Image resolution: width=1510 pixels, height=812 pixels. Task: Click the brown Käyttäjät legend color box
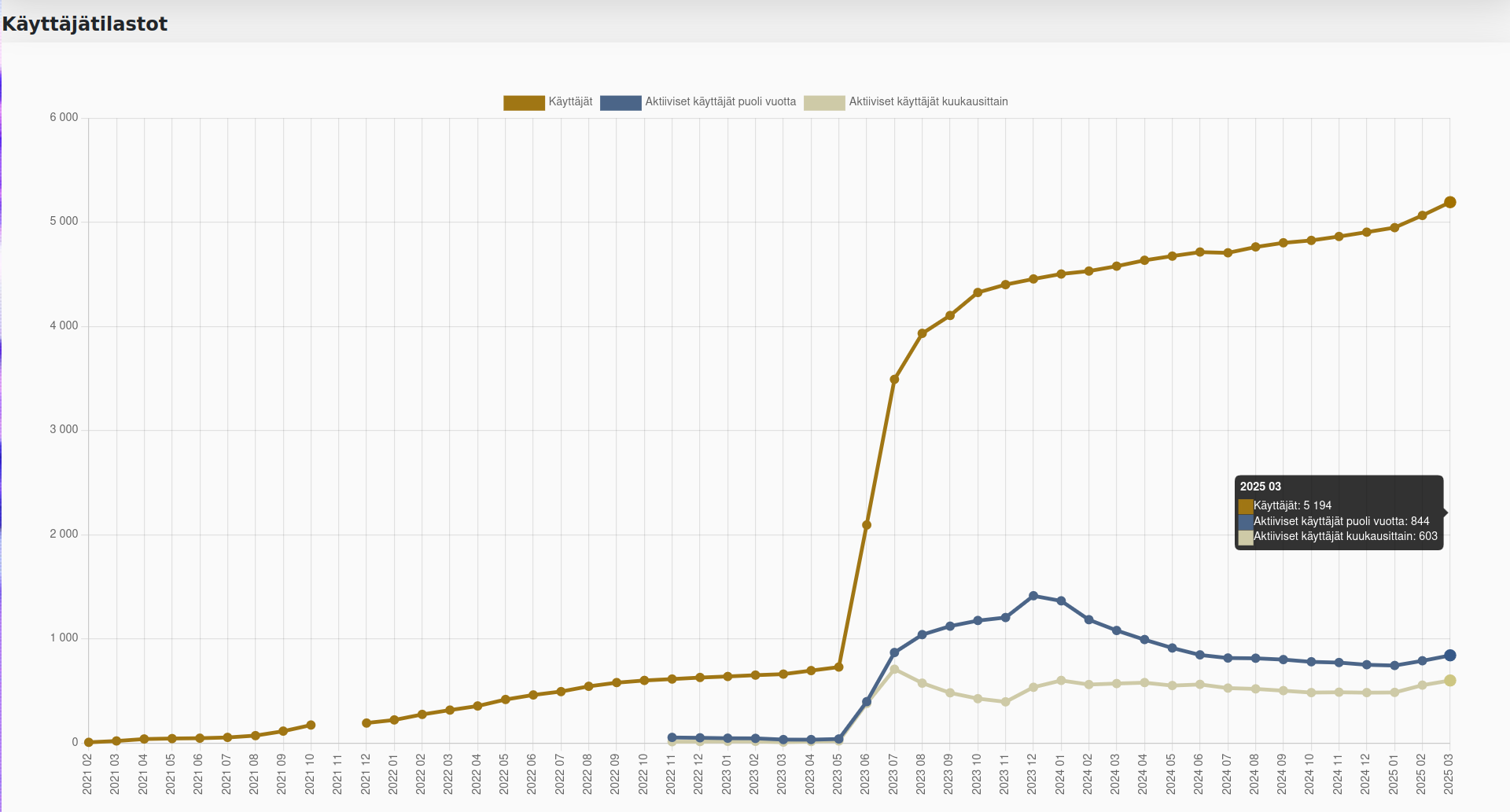click(x=524, y=102)
